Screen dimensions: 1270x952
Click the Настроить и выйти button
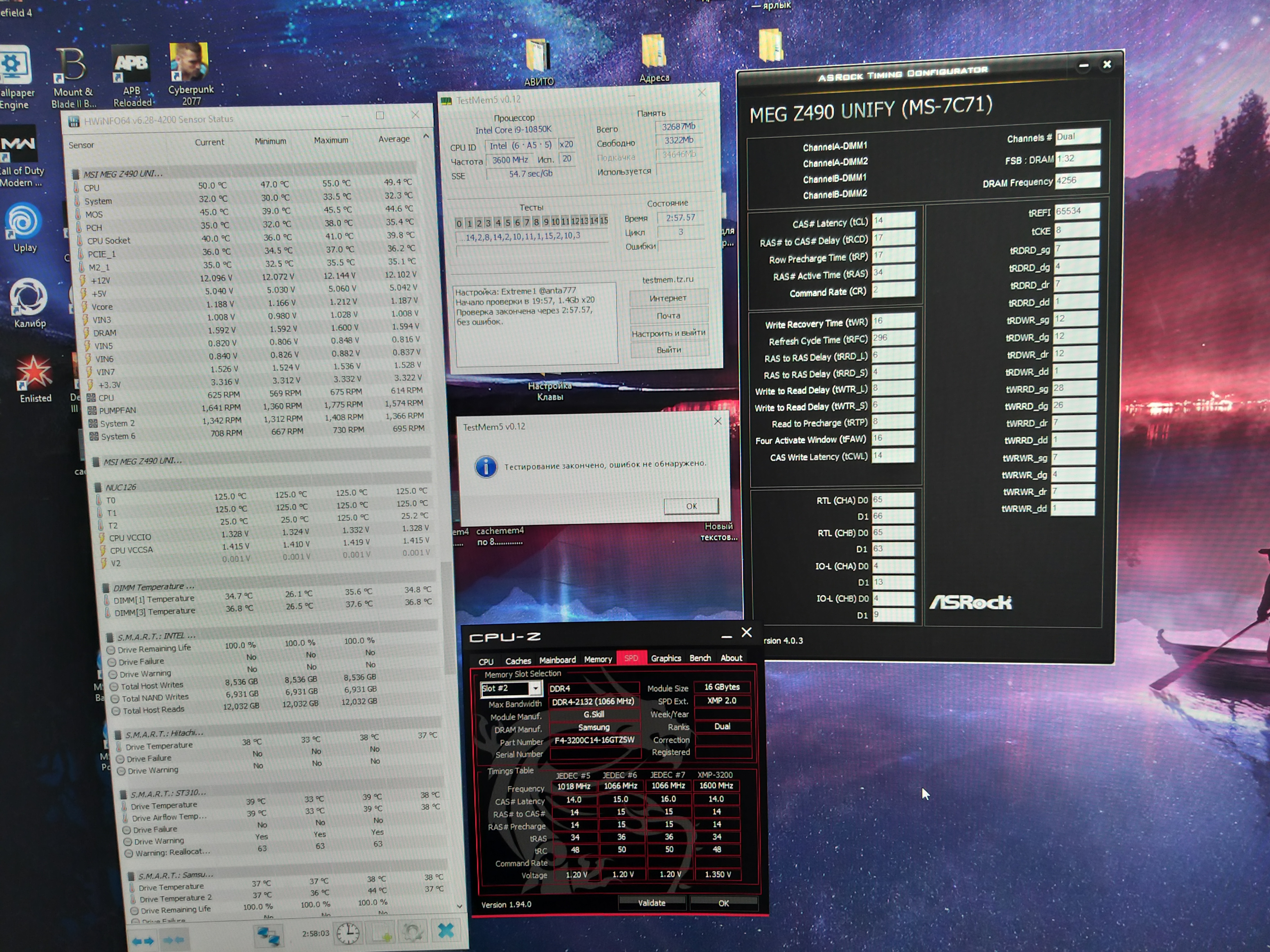pyautogui.click(x=668, y=333)
